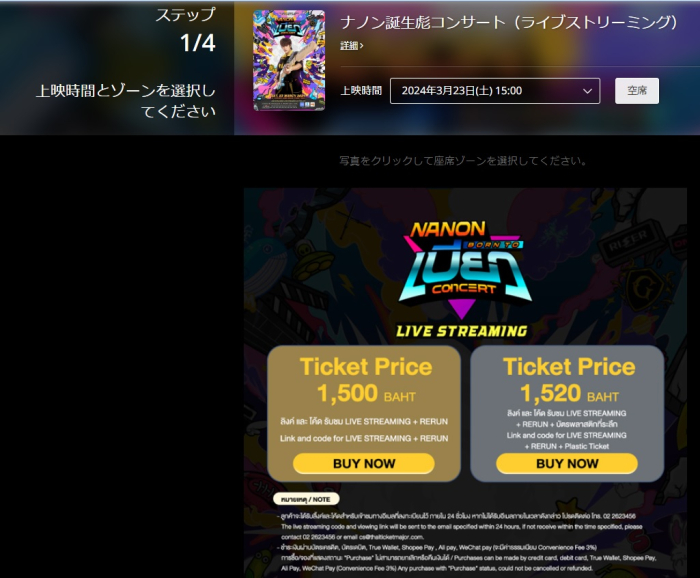The image size is (700, 578).
Task: Click the NANON Born To concert logo
Action: click(464, 266)
